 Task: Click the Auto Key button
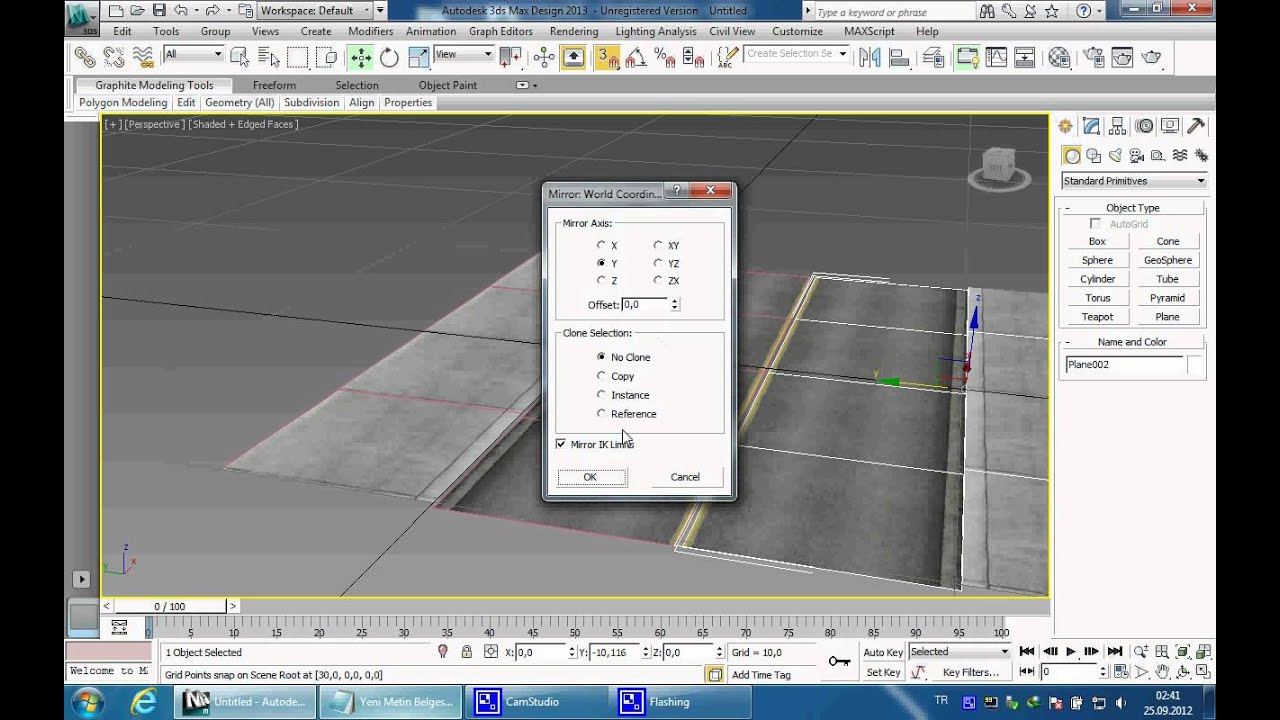(x=883, y=652)
